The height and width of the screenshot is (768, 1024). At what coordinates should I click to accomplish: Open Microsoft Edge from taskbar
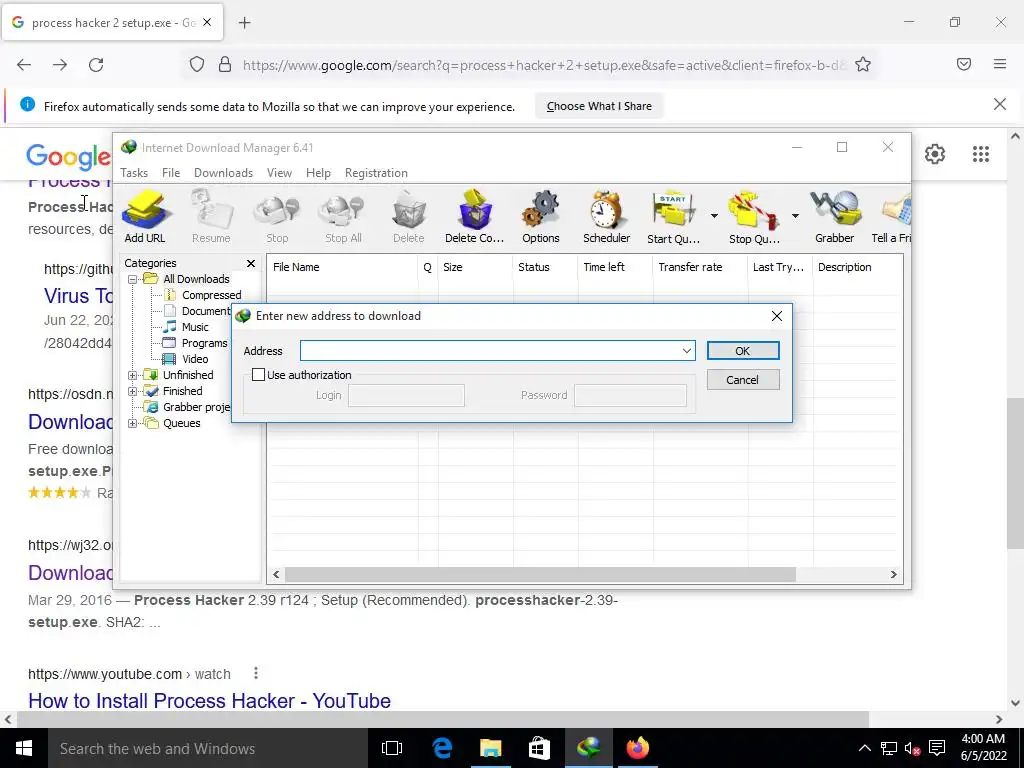(442, 748)
